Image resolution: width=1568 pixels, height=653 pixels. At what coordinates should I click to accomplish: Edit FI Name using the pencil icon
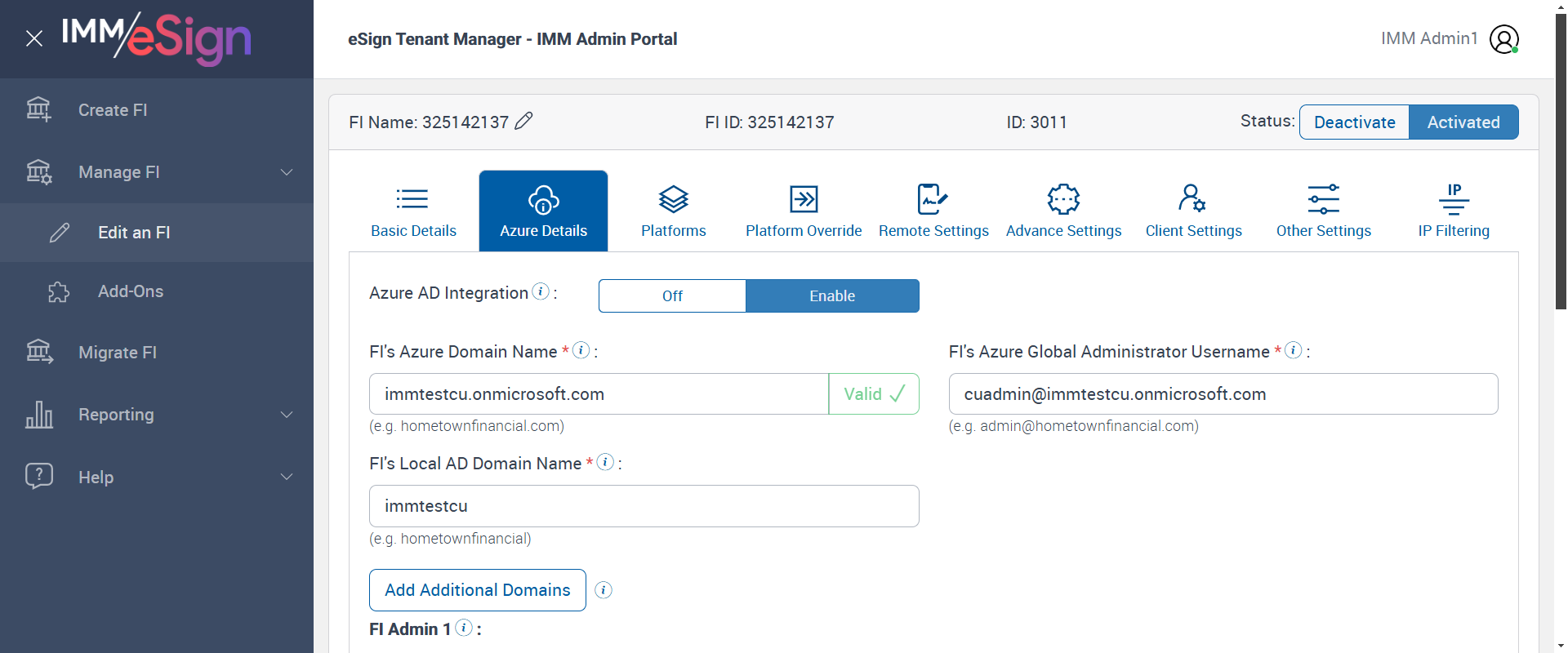(x=524, y=121)
